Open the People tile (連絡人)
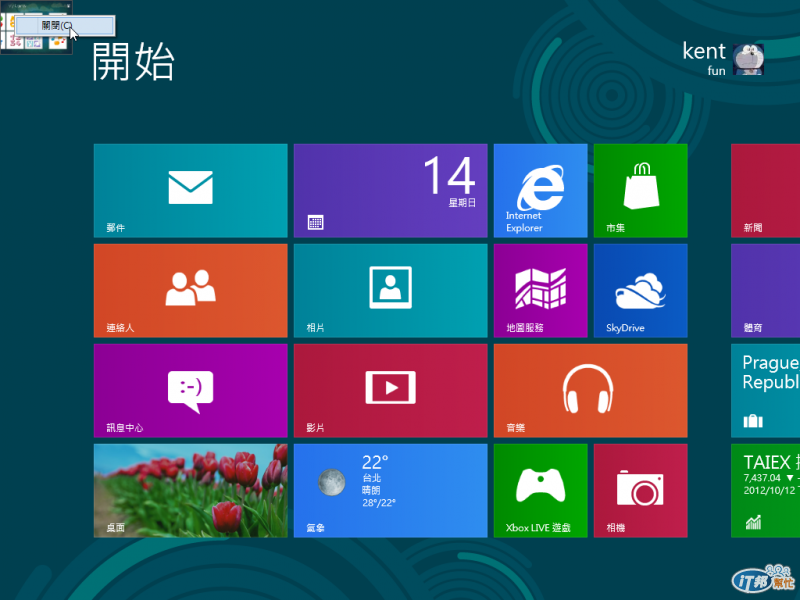800x600 pixels. point(190,290)
